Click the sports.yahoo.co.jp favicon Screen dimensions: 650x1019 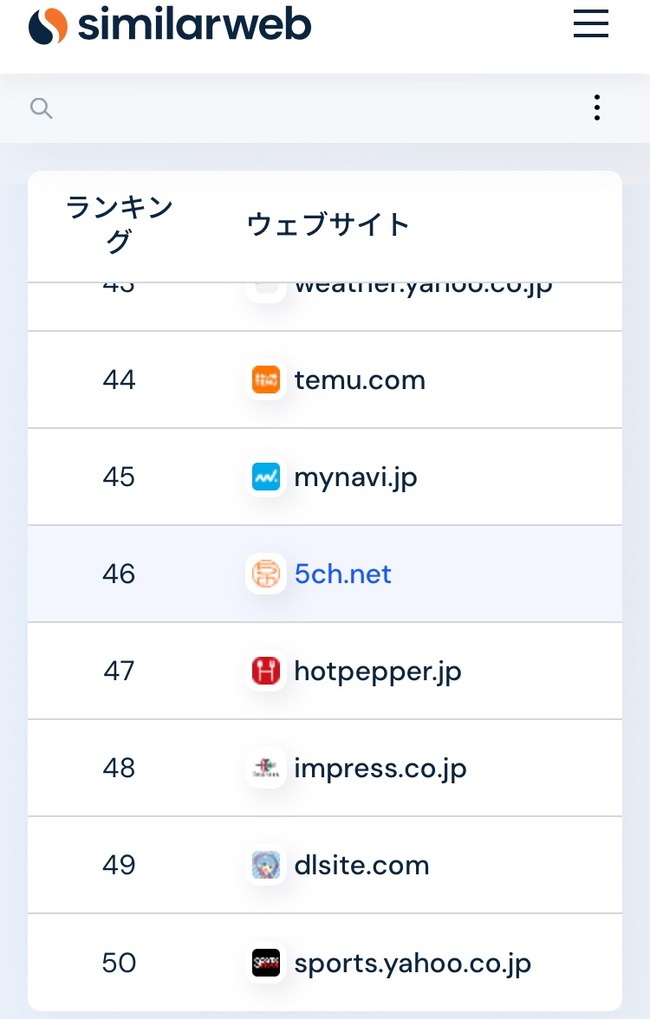[266, 962]
